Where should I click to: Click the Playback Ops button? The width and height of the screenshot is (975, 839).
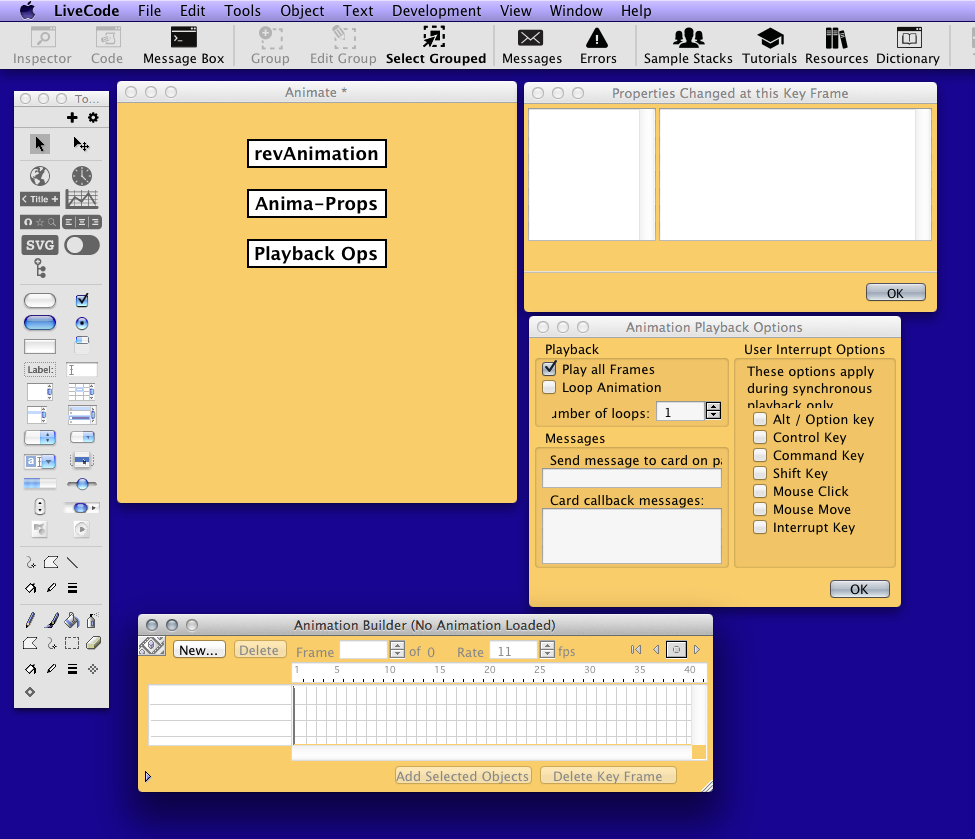(317, 254)
